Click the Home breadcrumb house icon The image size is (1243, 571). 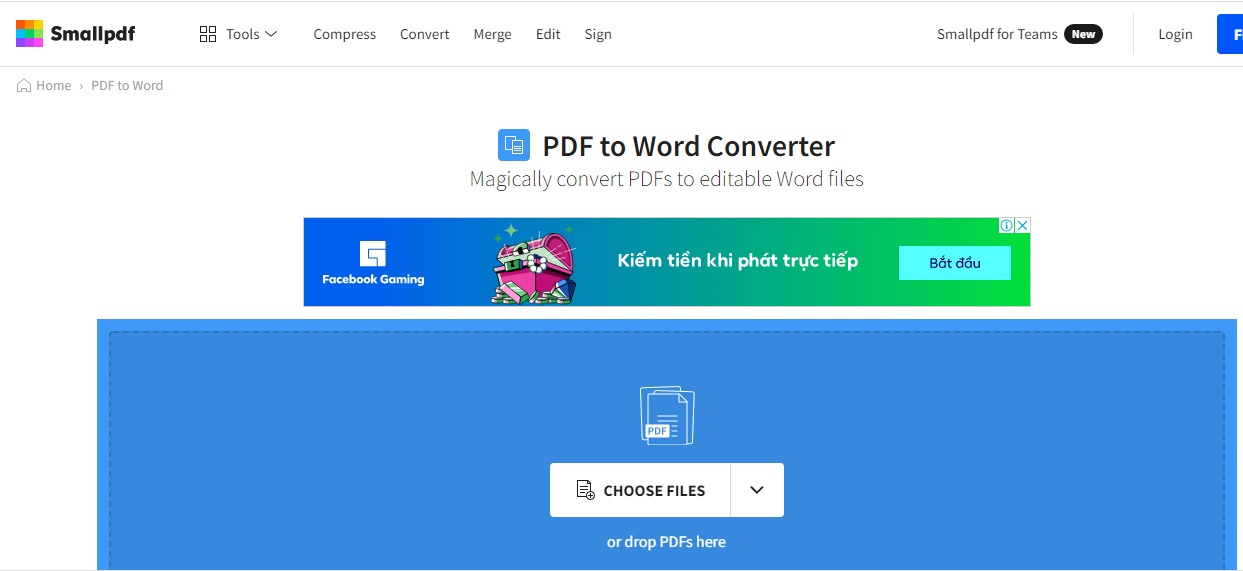click(24, 85)
